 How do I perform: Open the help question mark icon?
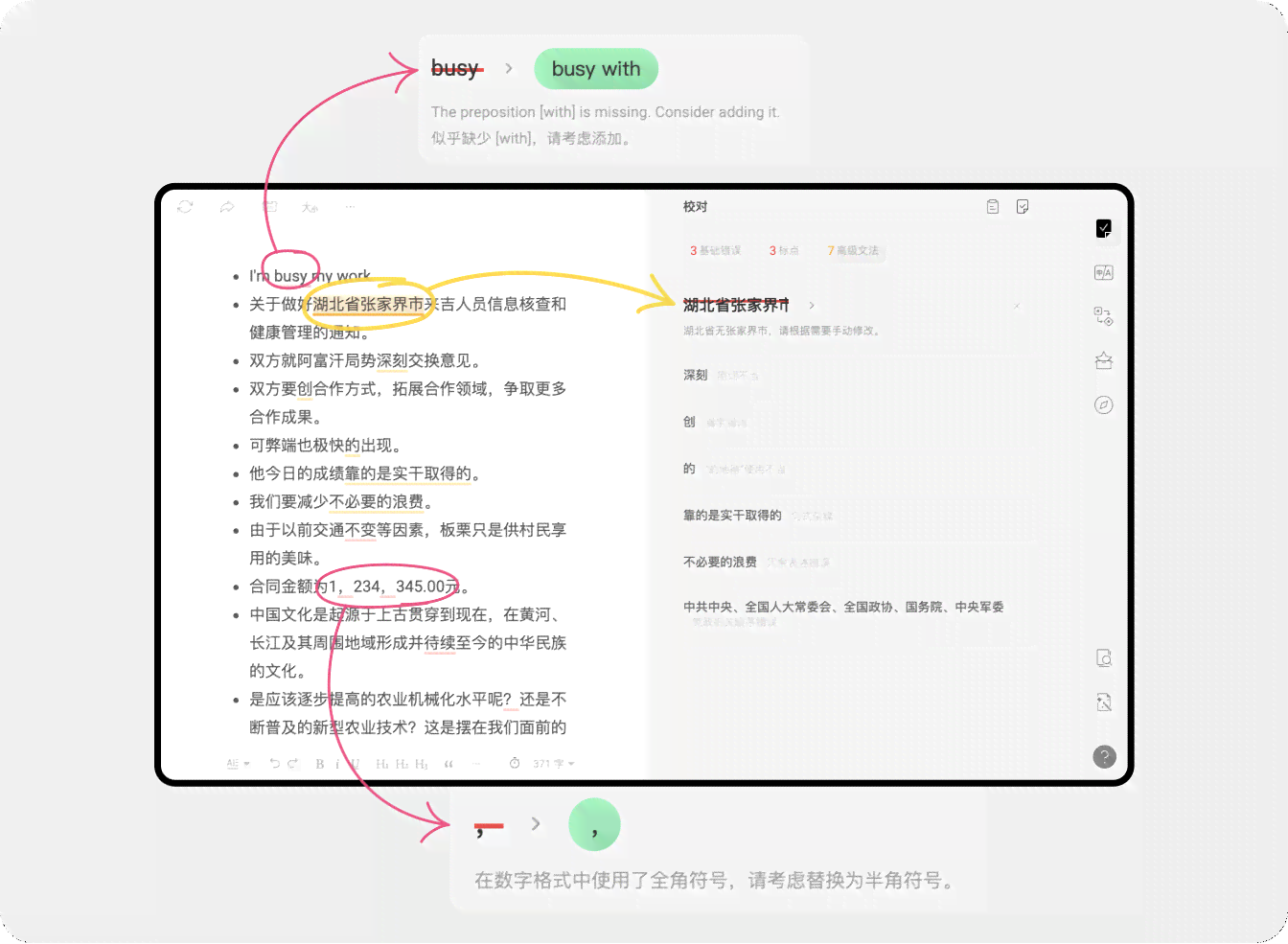coord(1105,757)
